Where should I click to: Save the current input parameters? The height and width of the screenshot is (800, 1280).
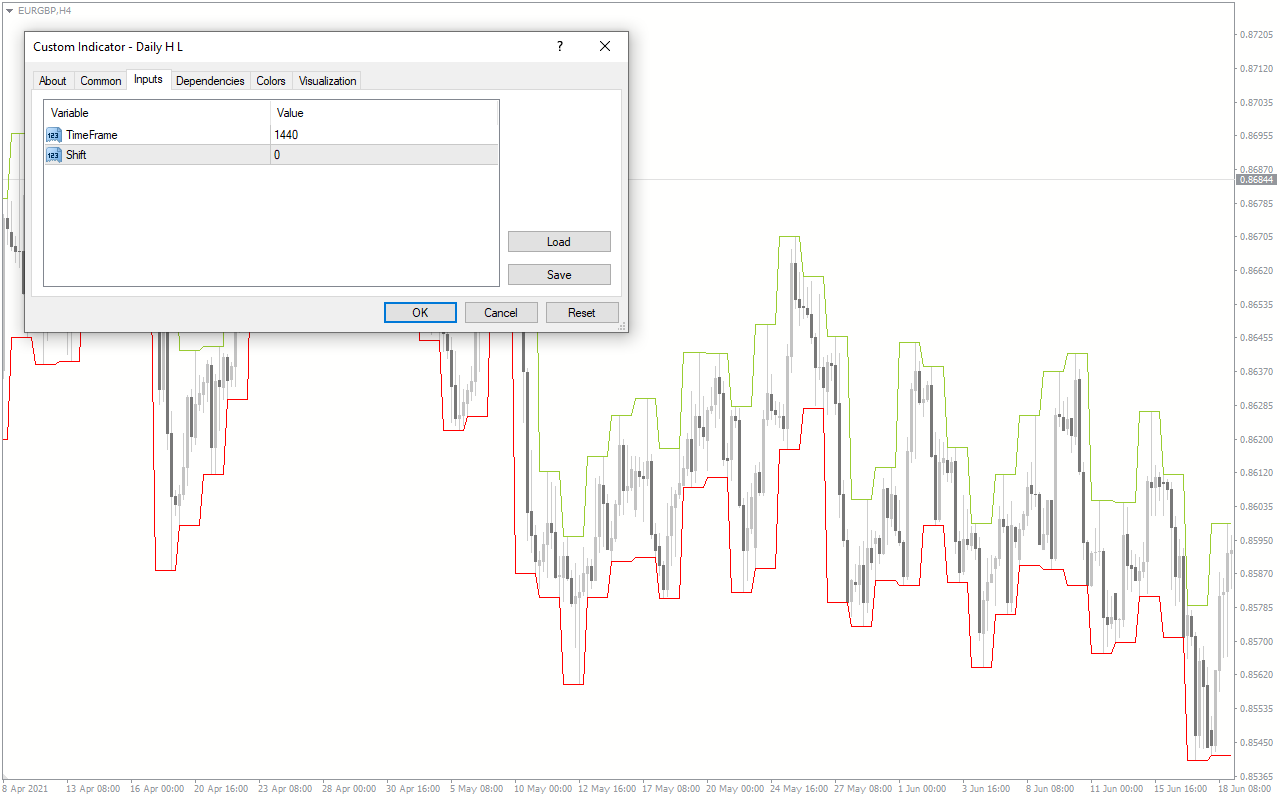[x=559, y=275]
